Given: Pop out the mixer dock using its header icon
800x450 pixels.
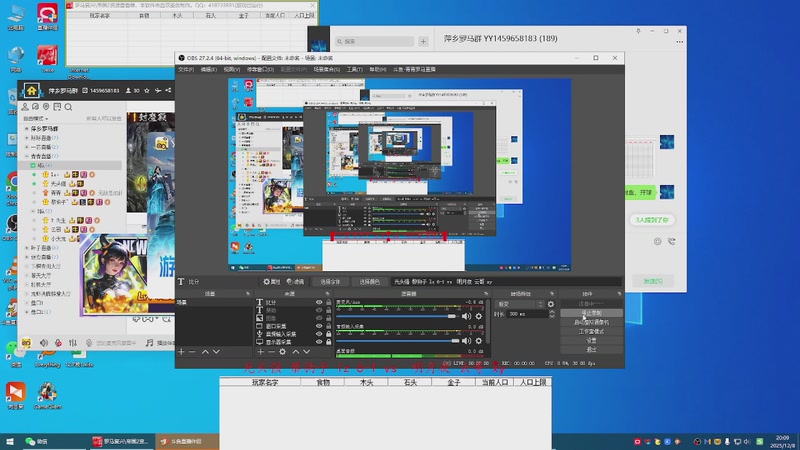Looking at the screenshot, I should [x=486, y=294].
